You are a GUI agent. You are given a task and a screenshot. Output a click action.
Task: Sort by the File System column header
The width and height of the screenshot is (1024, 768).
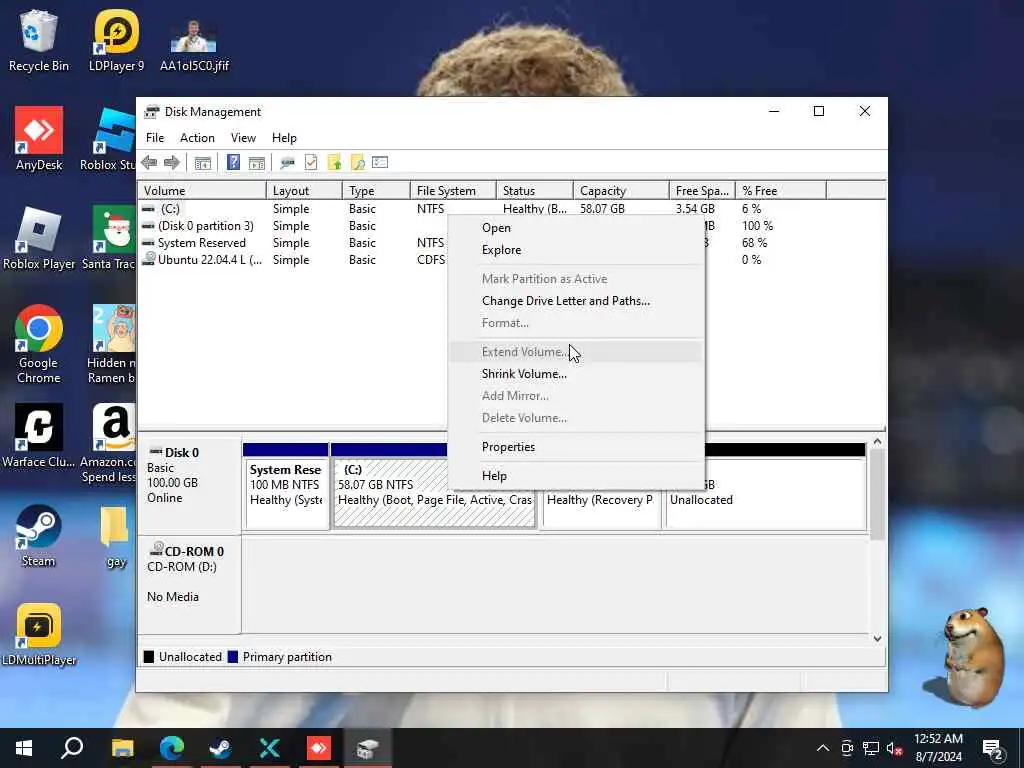pos(453,191)
